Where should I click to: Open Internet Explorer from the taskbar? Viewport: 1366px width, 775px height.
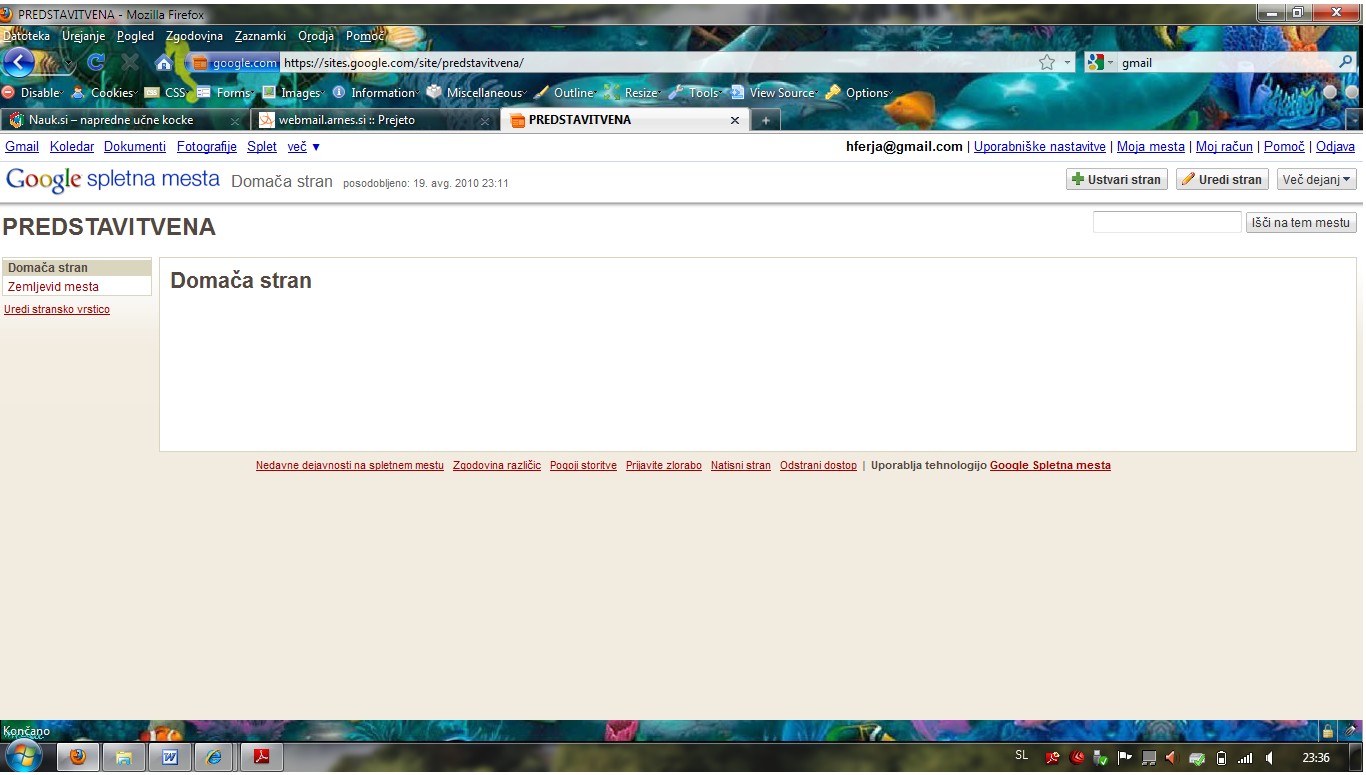click(214, 757)
